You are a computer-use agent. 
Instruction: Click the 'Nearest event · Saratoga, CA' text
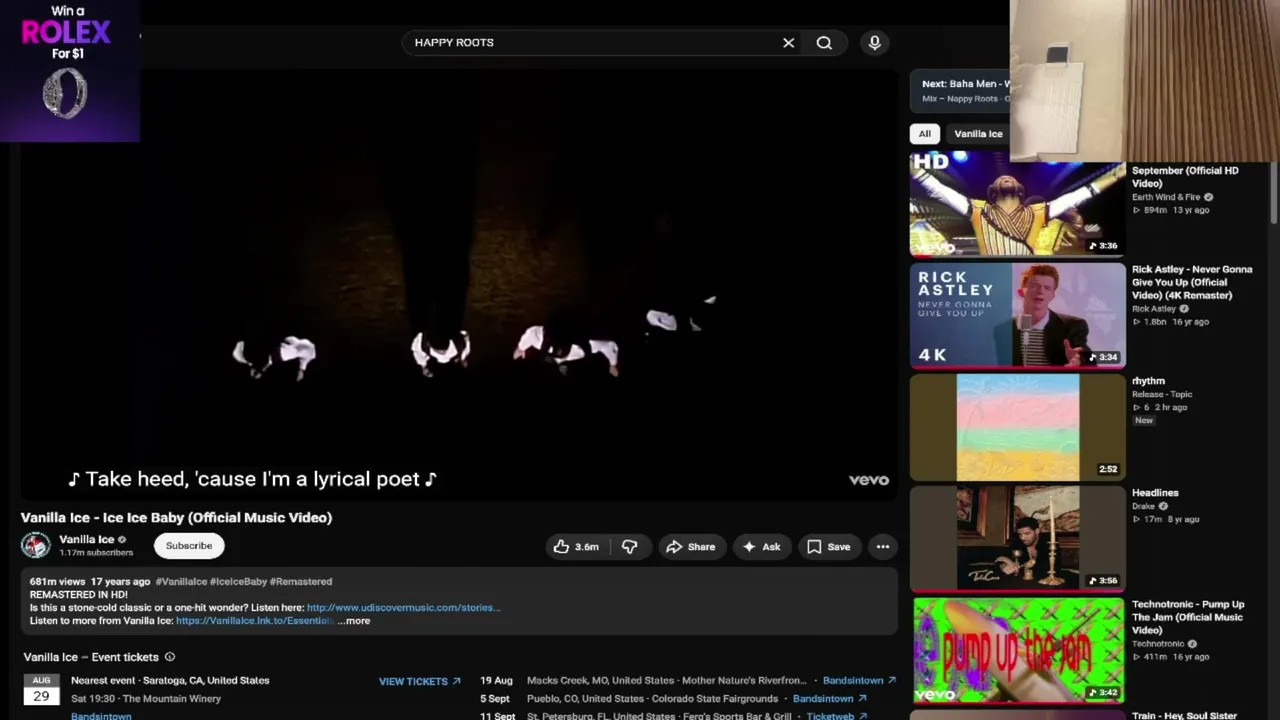pyautogui.click(x=170, y=681)
